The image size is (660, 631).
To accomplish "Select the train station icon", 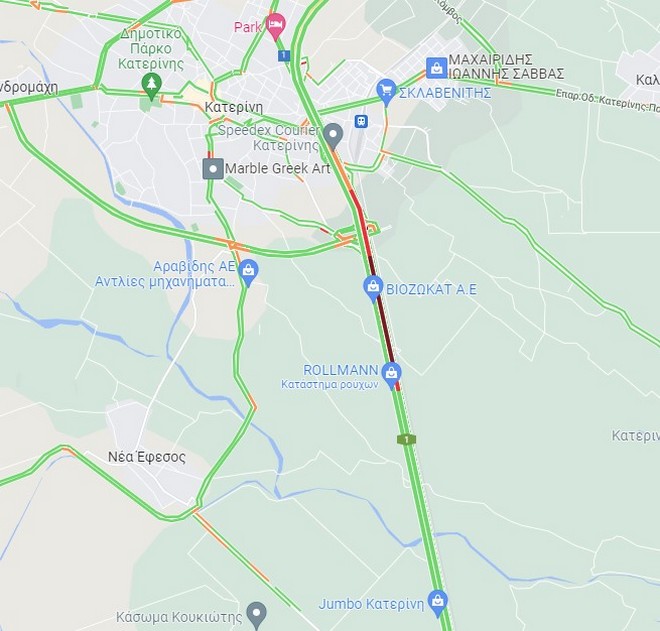I will [361, 122].
